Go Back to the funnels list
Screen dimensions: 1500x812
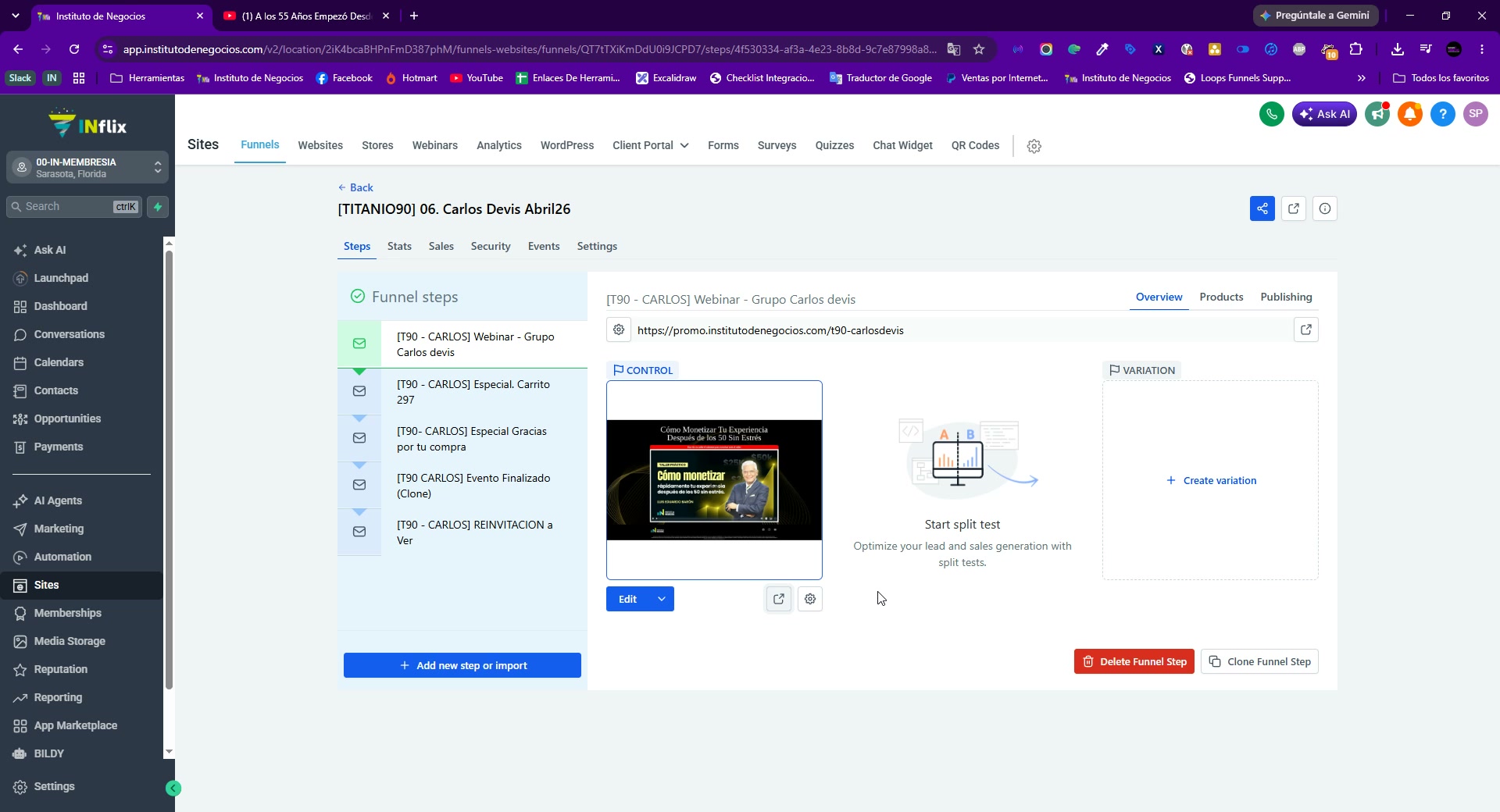click(355, 187)
